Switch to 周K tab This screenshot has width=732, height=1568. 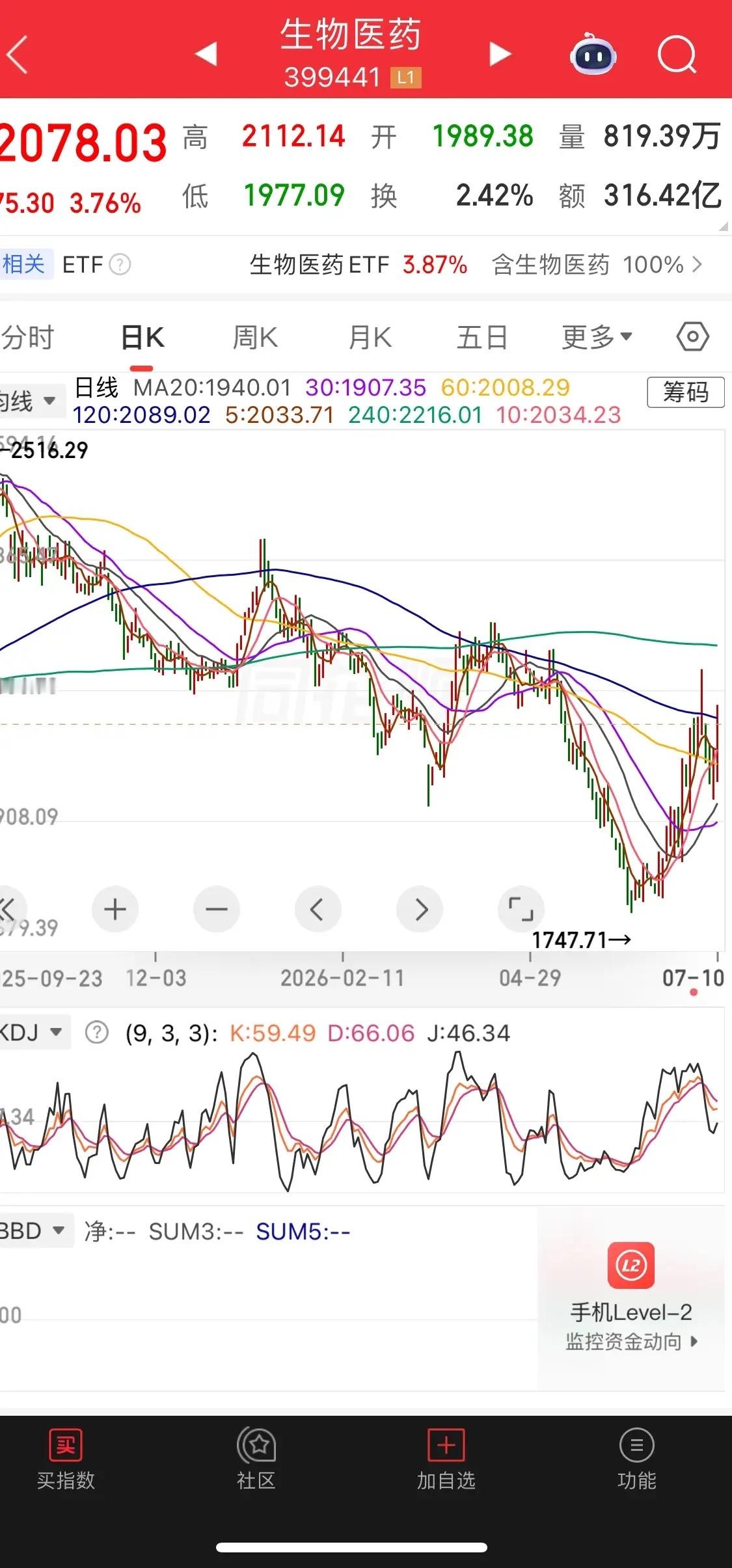255,338
